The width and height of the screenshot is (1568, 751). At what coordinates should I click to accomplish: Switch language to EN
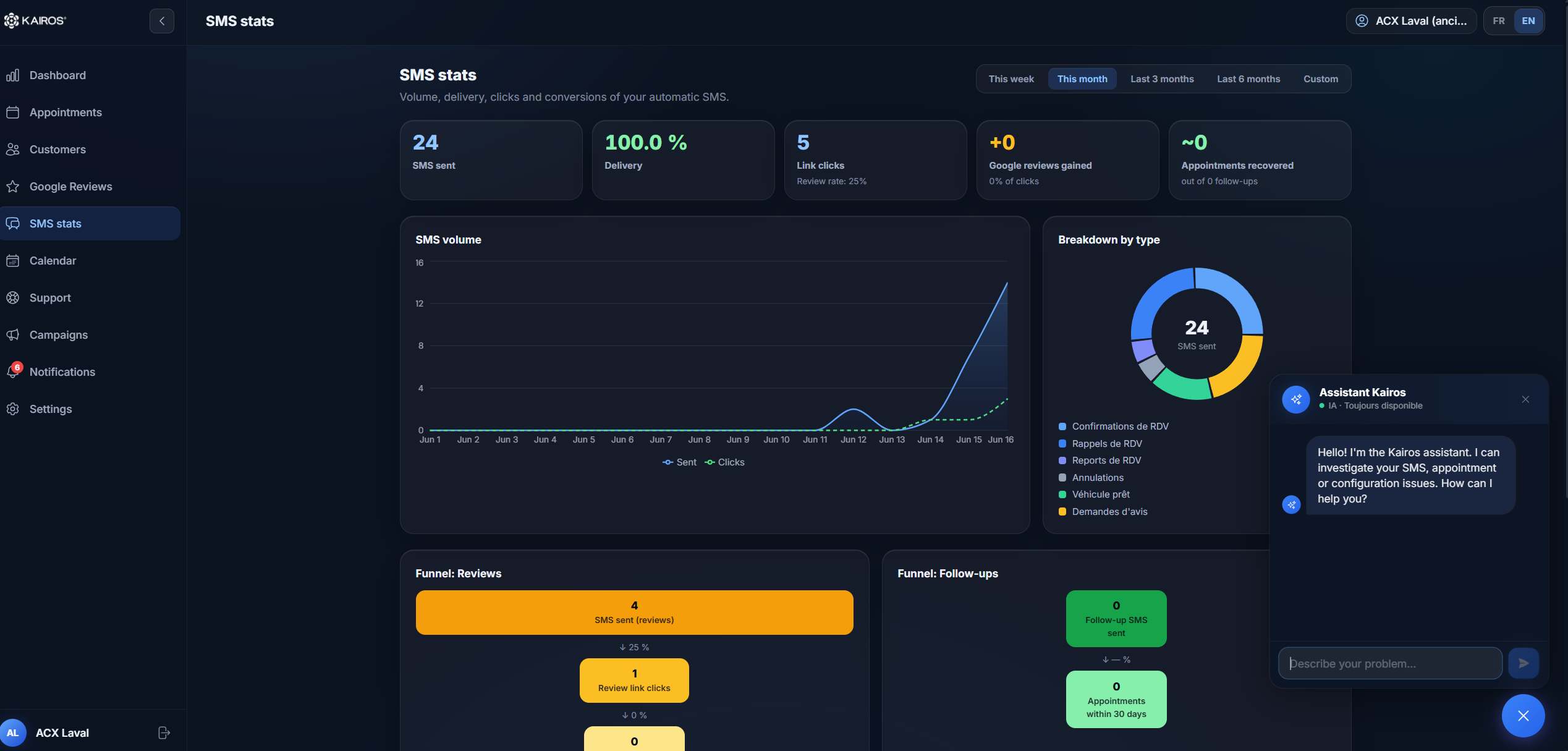(x=1528, y=21)
